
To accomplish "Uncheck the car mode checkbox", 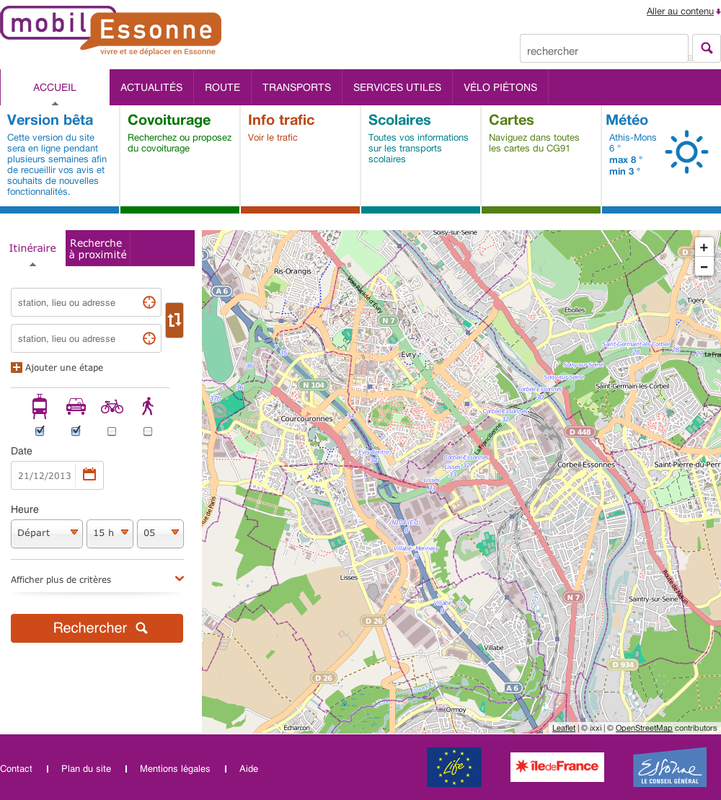I will pyautogui.click(x=76, y=431).
